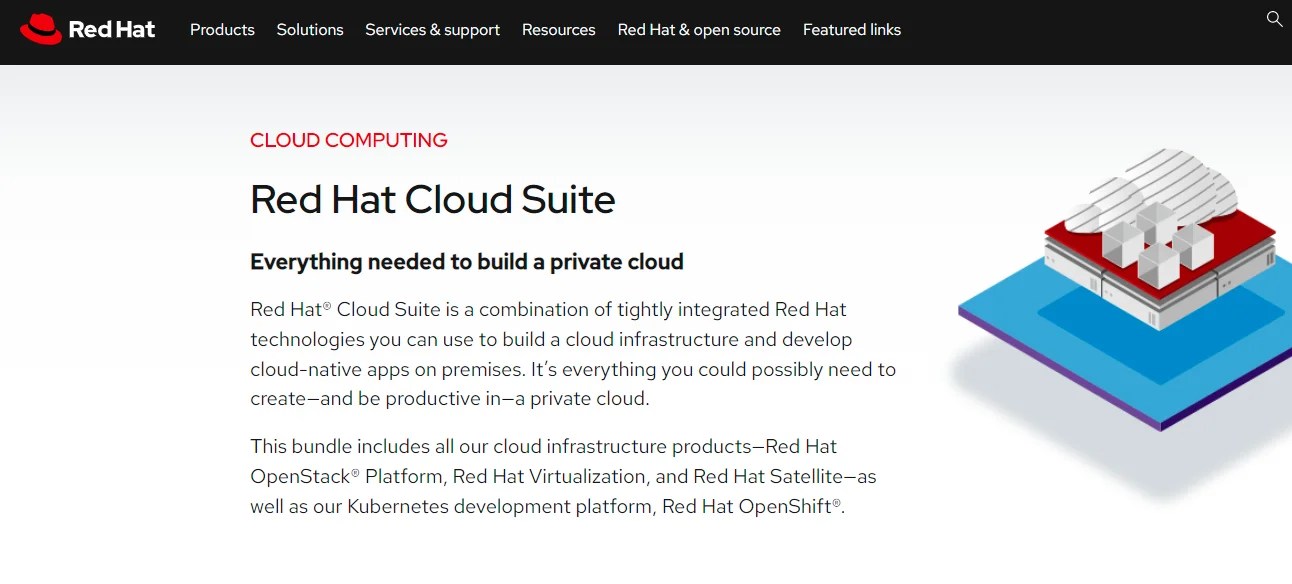The image size is (1292, 584).
Task: Click the red fedora hat logo icon
Action: pos(41,28)
